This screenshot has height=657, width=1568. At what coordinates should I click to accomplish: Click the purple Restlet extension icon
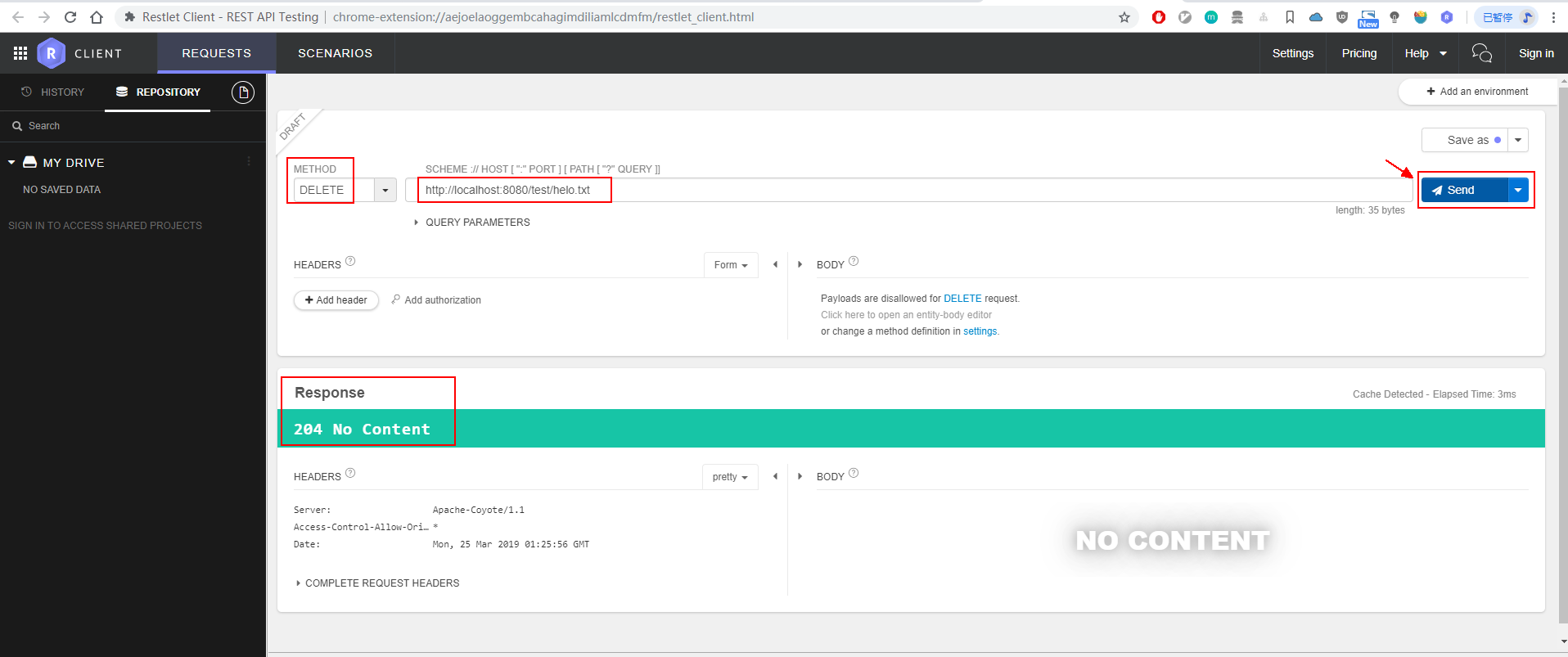(1447, 17)
